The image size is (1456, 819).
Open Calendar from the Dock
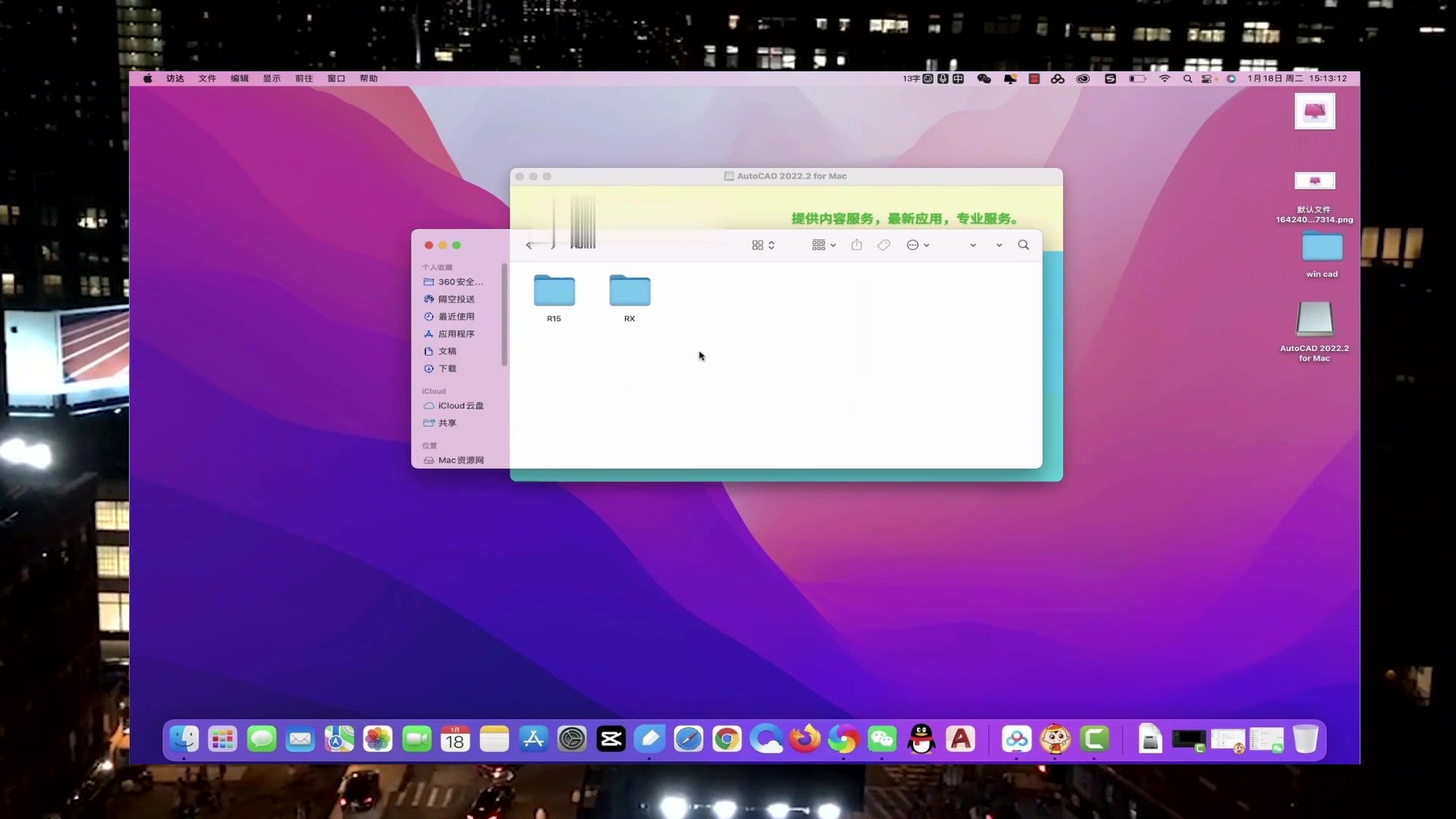click(455, 739)
